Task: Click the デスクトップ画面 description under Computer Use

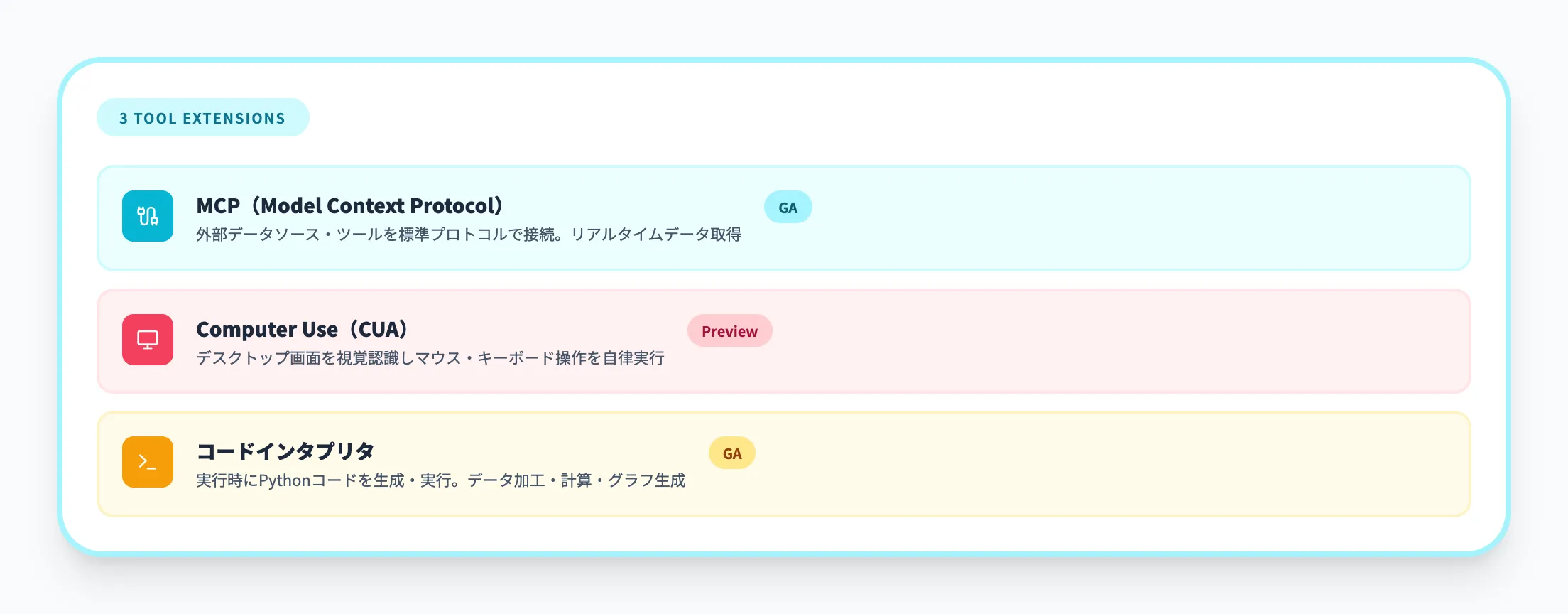Action: point(430,358)
